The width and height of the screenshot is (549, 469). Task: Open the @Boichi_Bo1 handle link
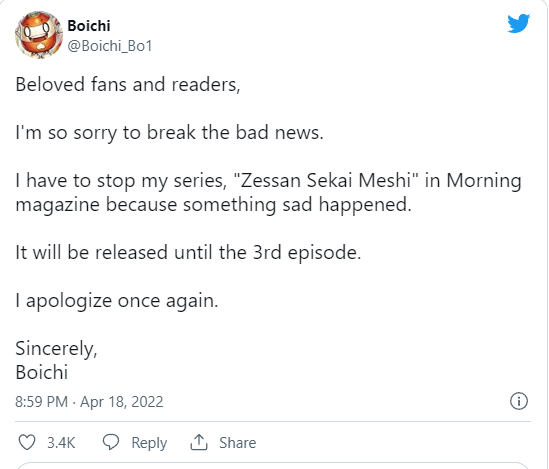[110, 46]
